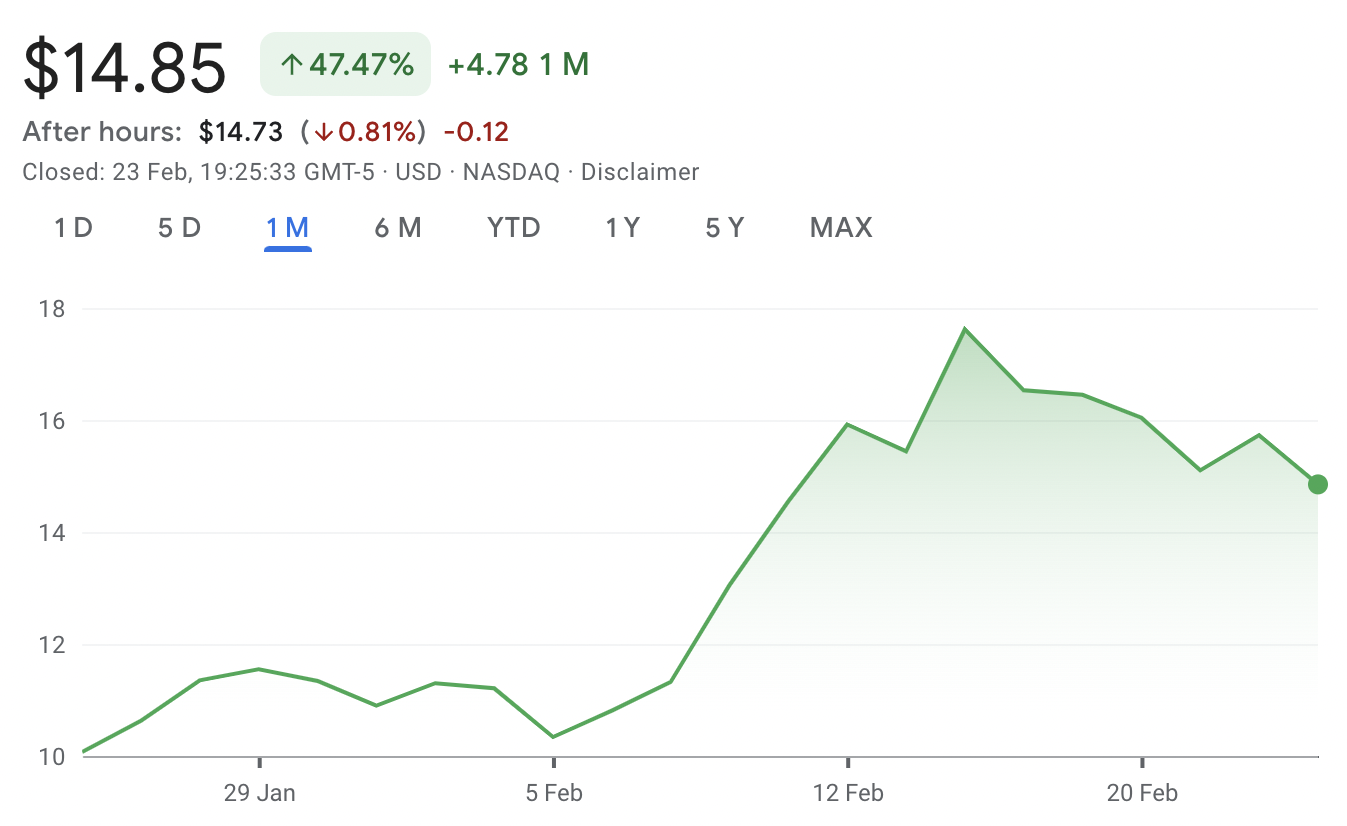Click the active 1 M tab

click(287, 228)
